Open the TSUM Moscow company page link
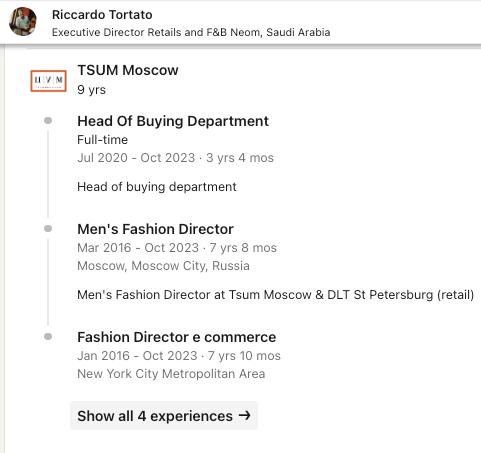Viewport: 481px width, 453px height. [128, 70]
